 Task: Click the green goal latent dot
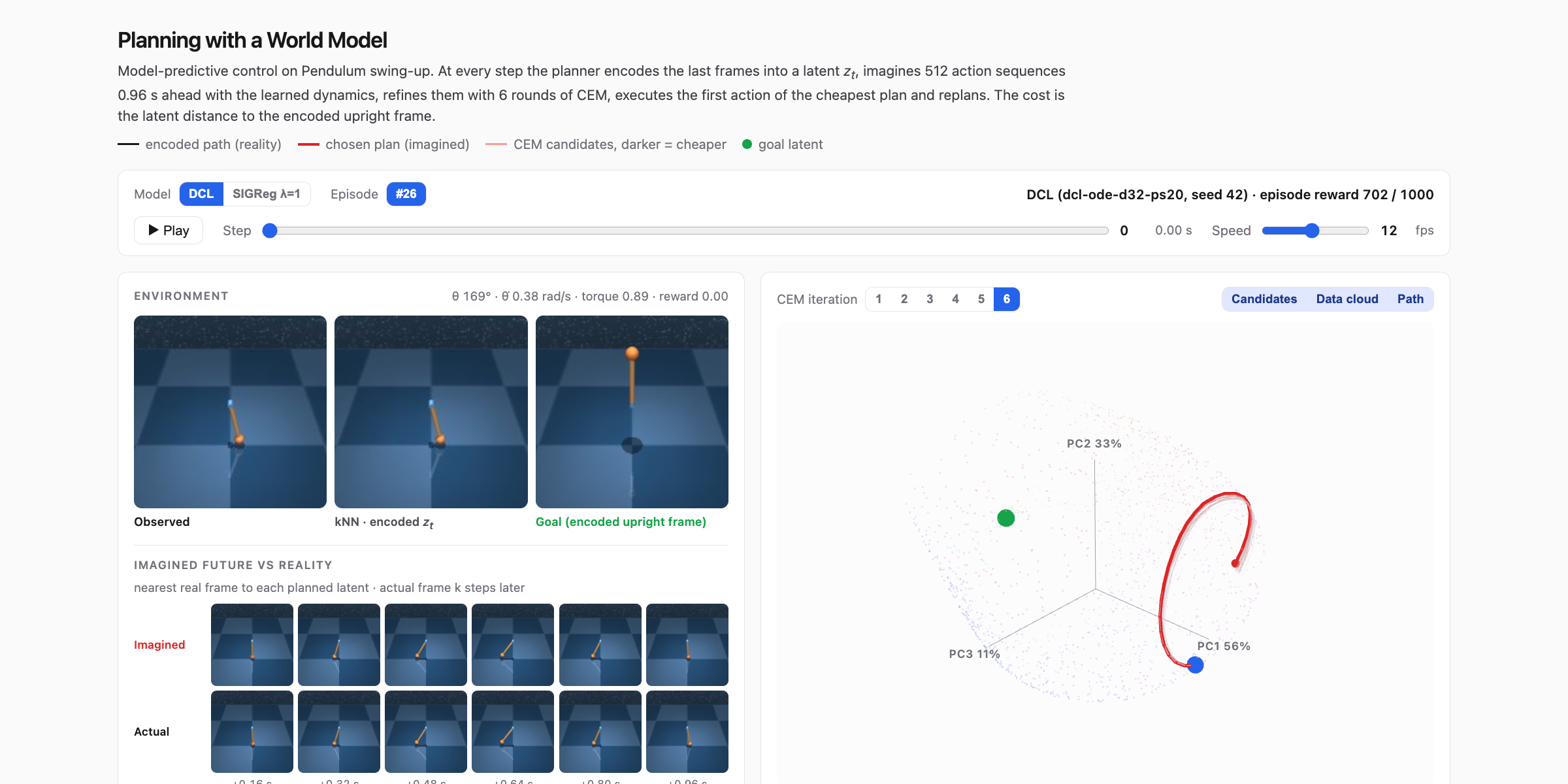click(x=1006, y=518)
